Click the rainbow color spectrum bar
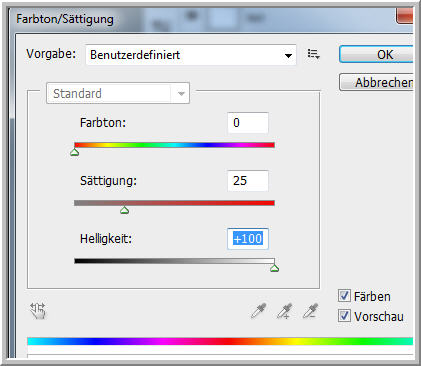Viewport: 421px width, 366px height. (220, 341)
